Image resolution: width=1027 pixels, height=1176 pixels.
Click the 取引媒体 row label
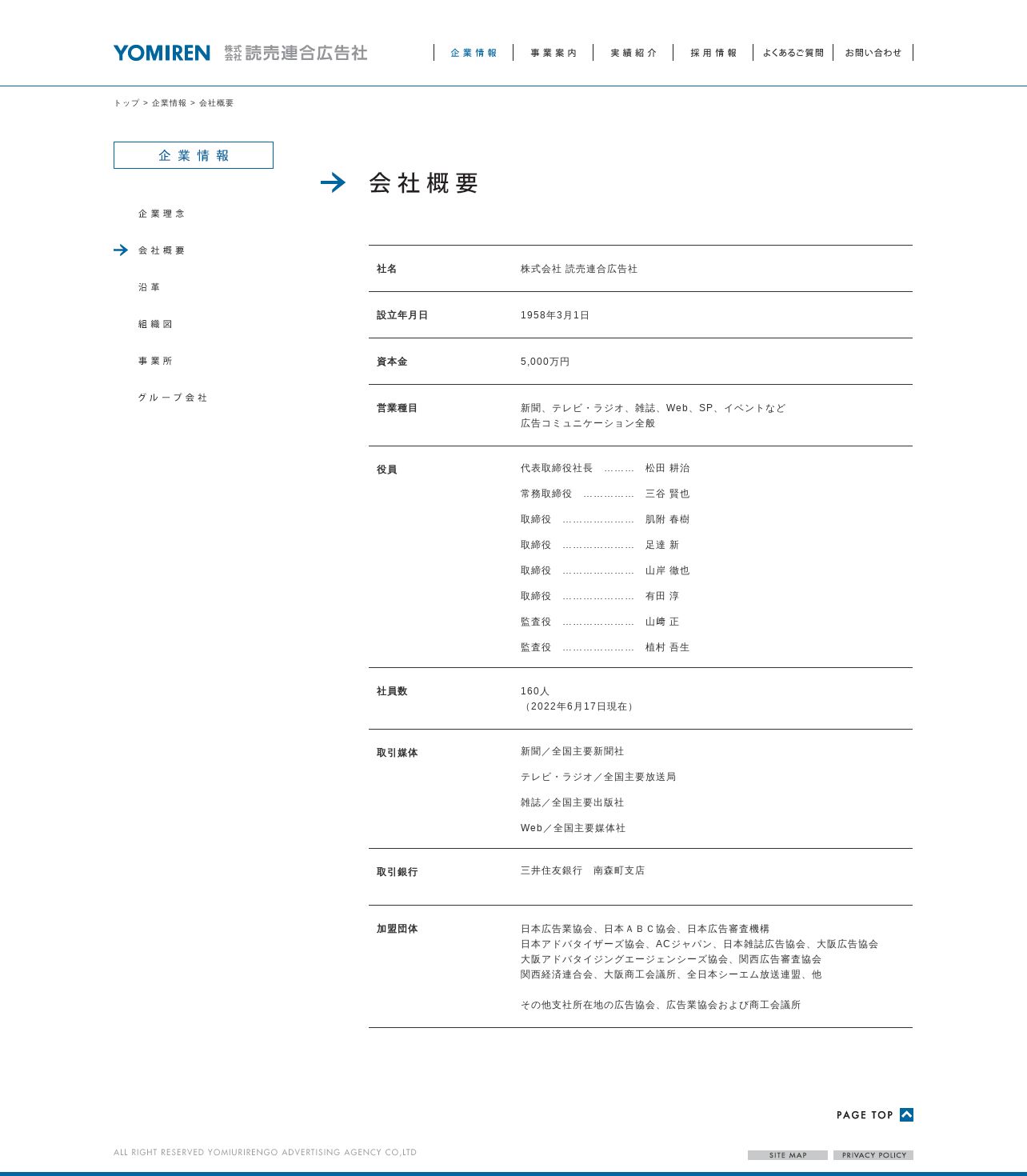point(398,753)
